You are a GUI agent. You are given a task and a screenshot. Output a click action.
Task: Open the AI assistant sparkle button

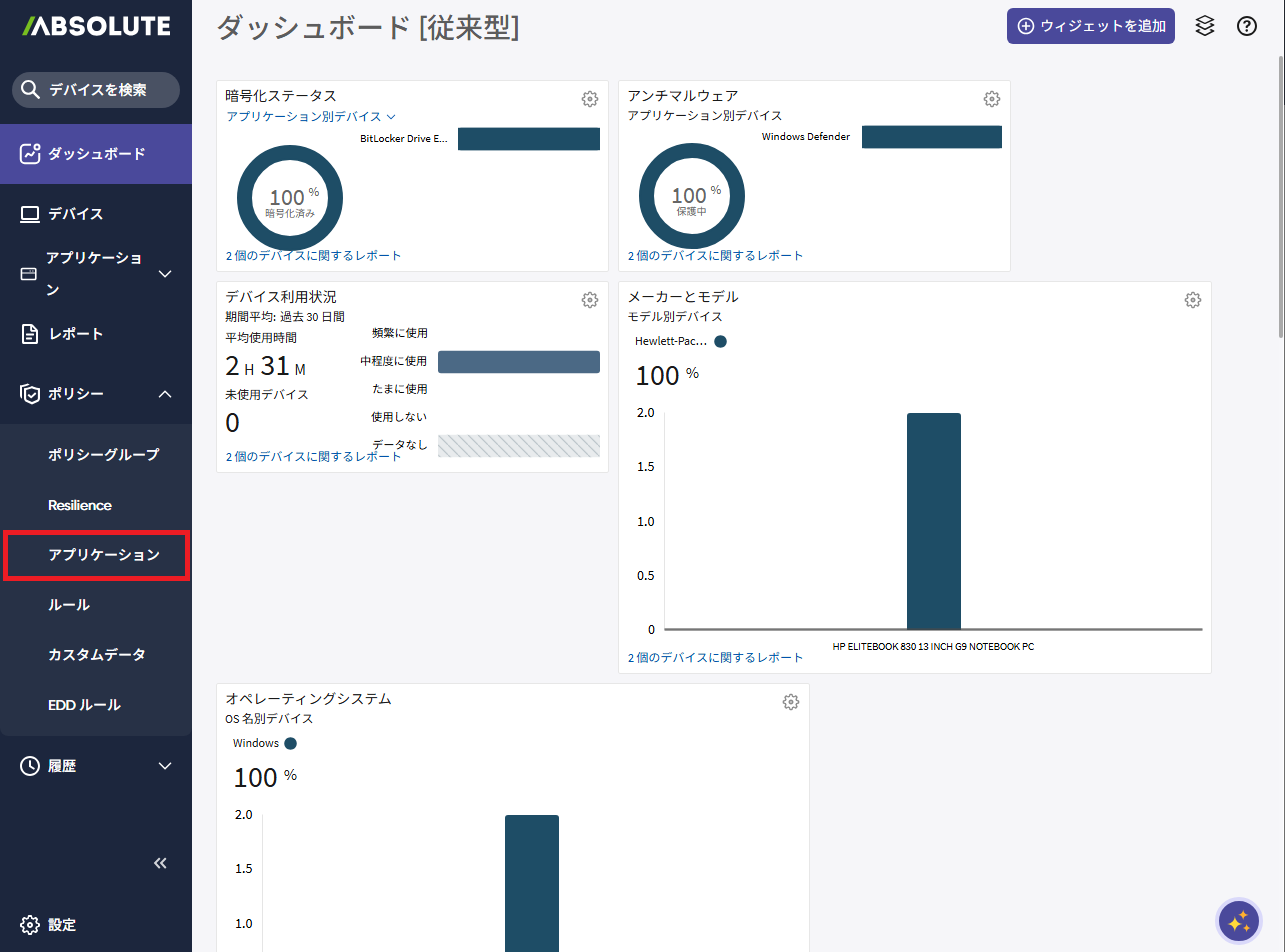click(1239, 921)
